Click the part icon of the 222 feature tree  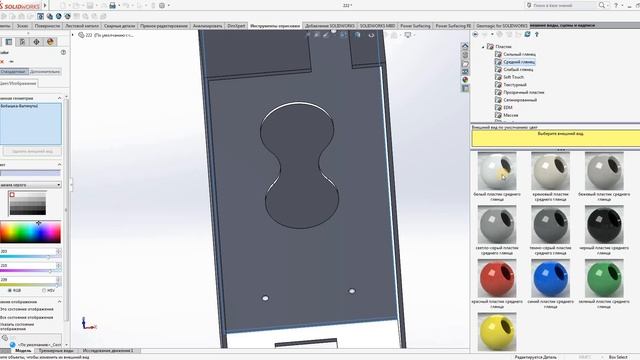[x=81, y=35]
